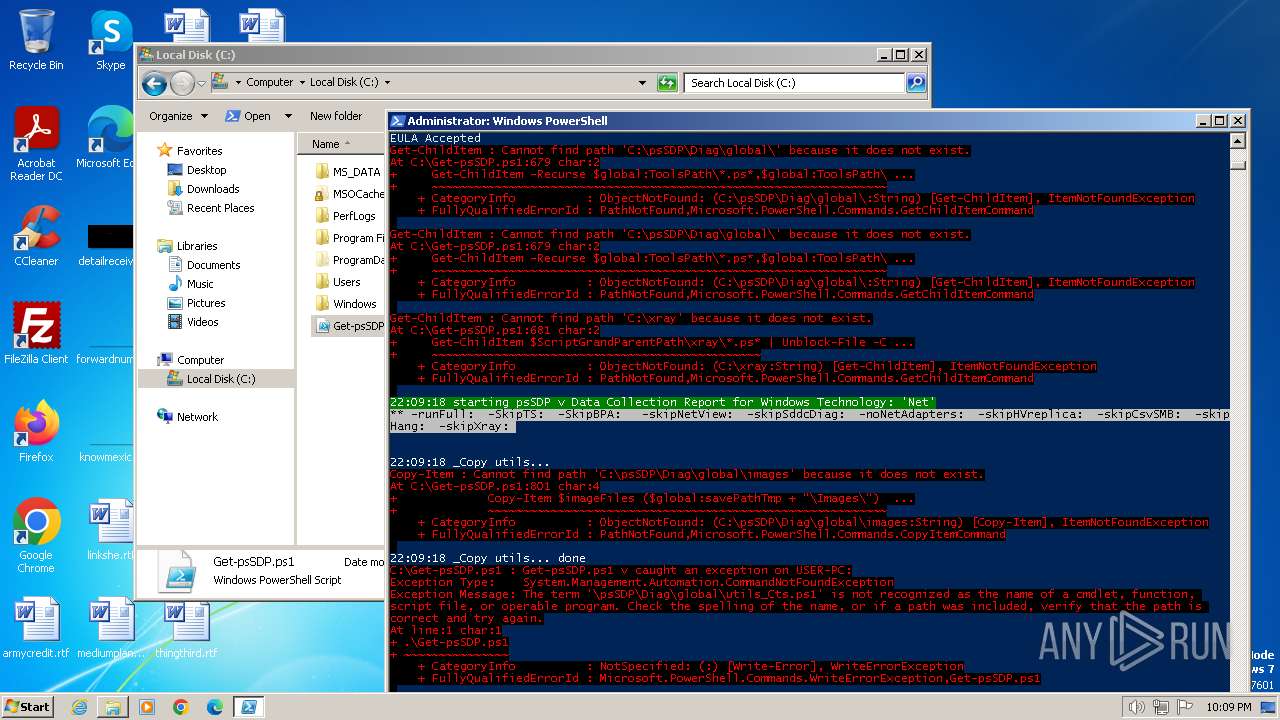
Task: Open the Firefox desktop shortcut
Action: pos(36,432)
